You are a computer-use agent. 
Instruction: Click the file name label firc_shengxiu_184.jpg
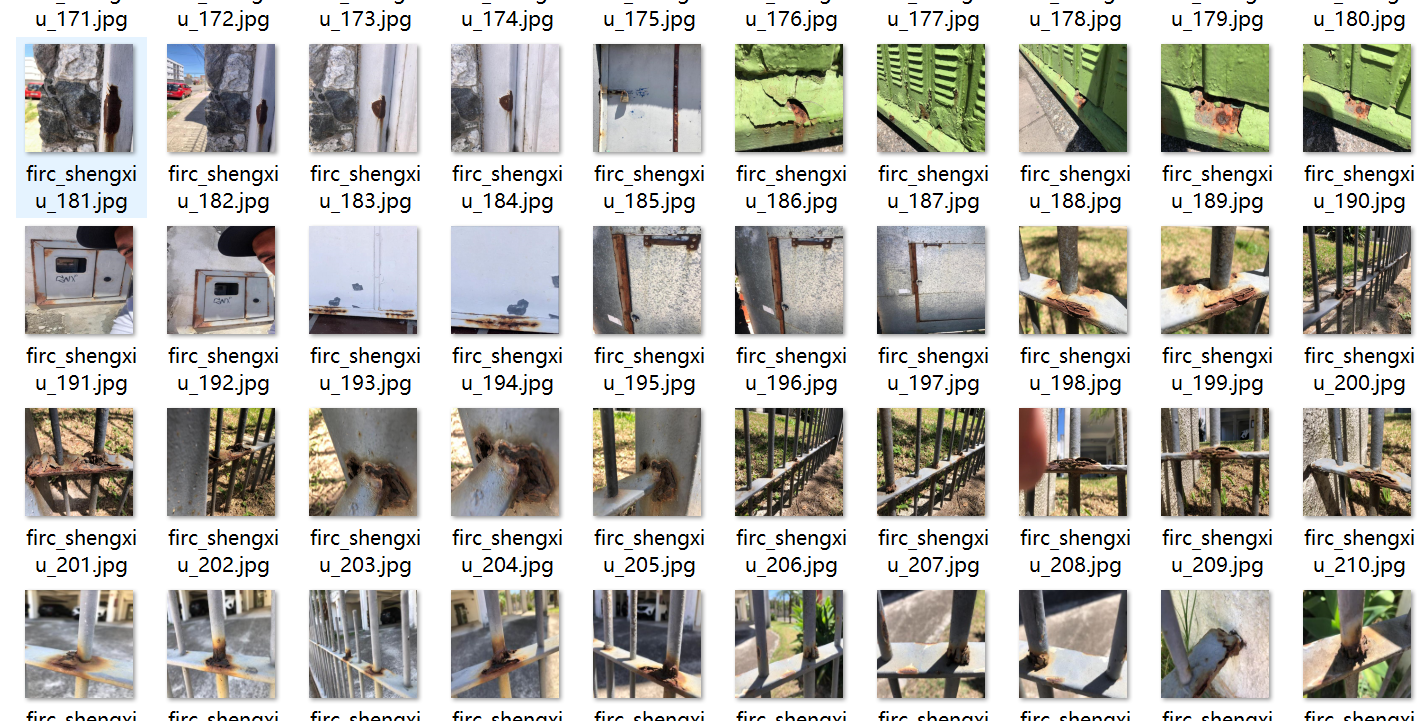coord(507,188)
